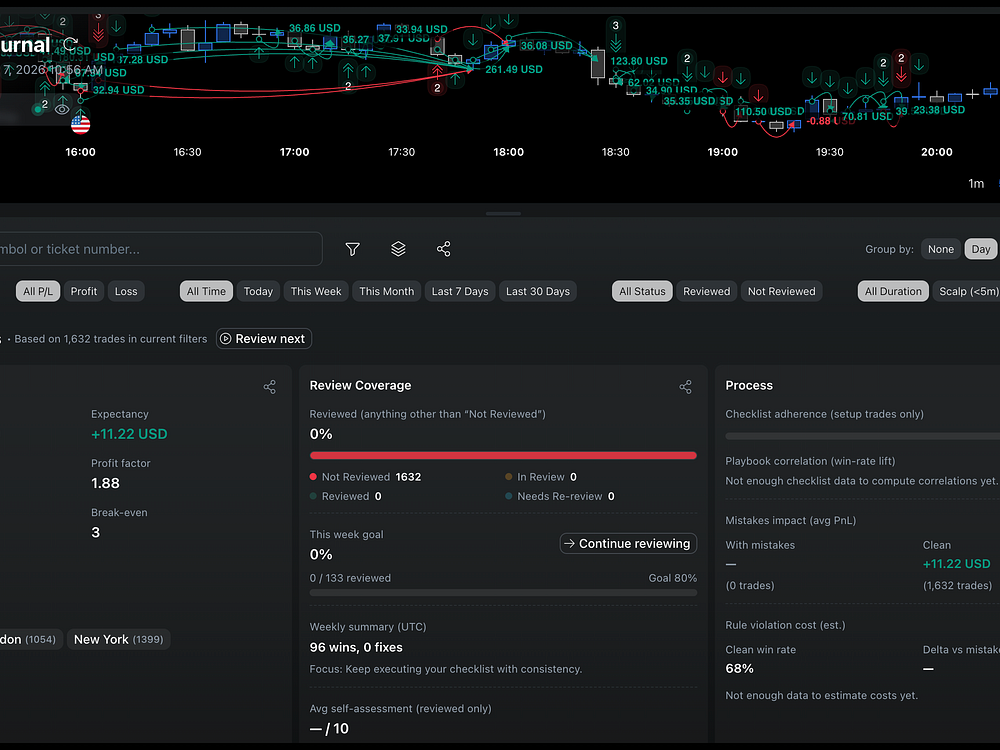This screenshot has width=1000, height=750.
Task: Click the layers stack icon
Action: click(398, 249)
